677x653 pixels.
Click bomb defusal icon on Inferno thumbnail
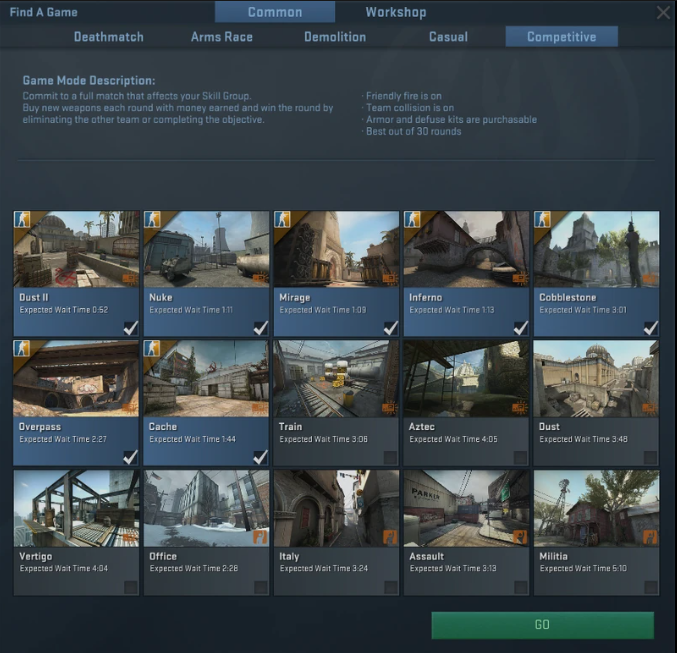coord(520,279)
